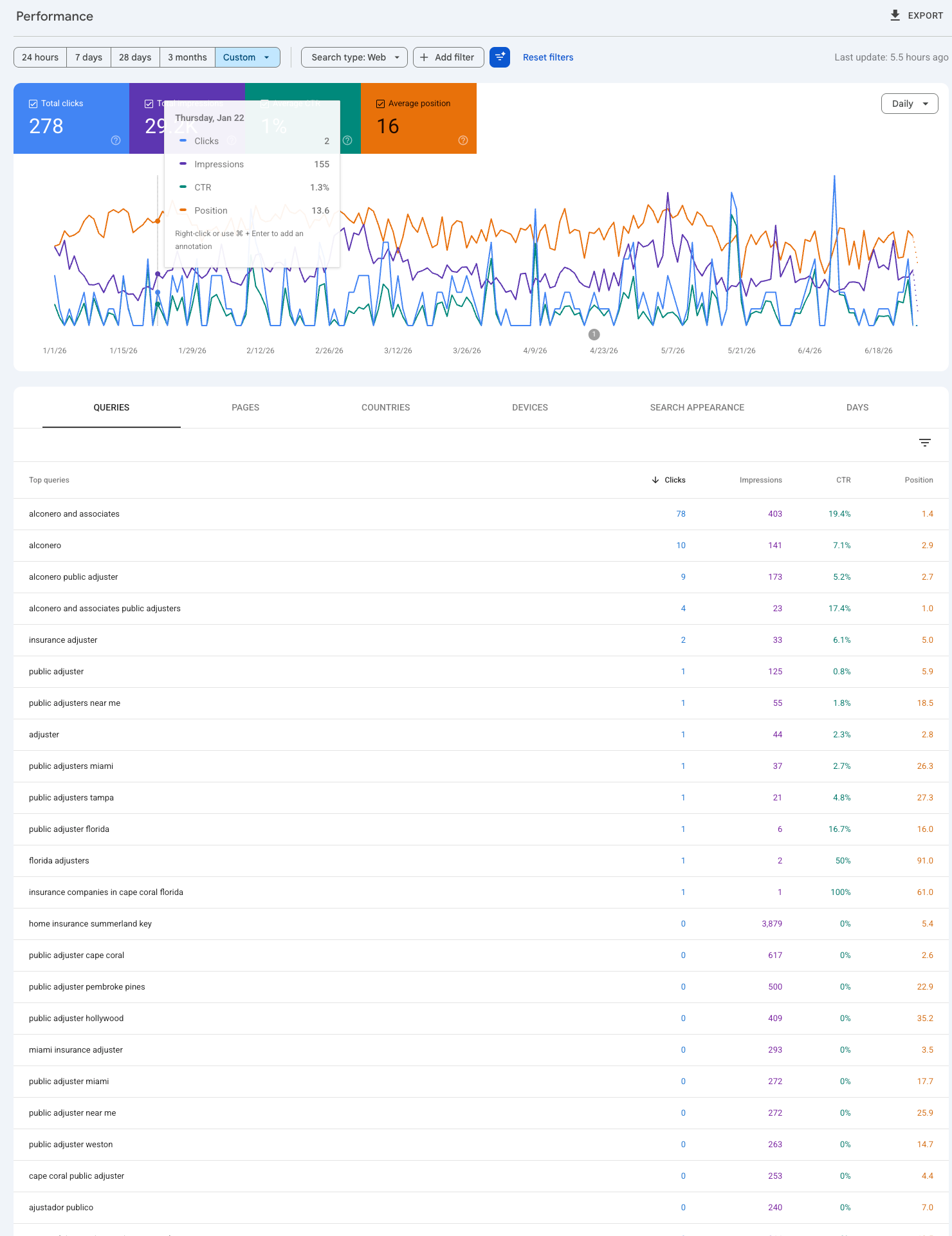Select the 28 days range button
The height and width of the screenshot is (1236, 952).
(135, 57)
